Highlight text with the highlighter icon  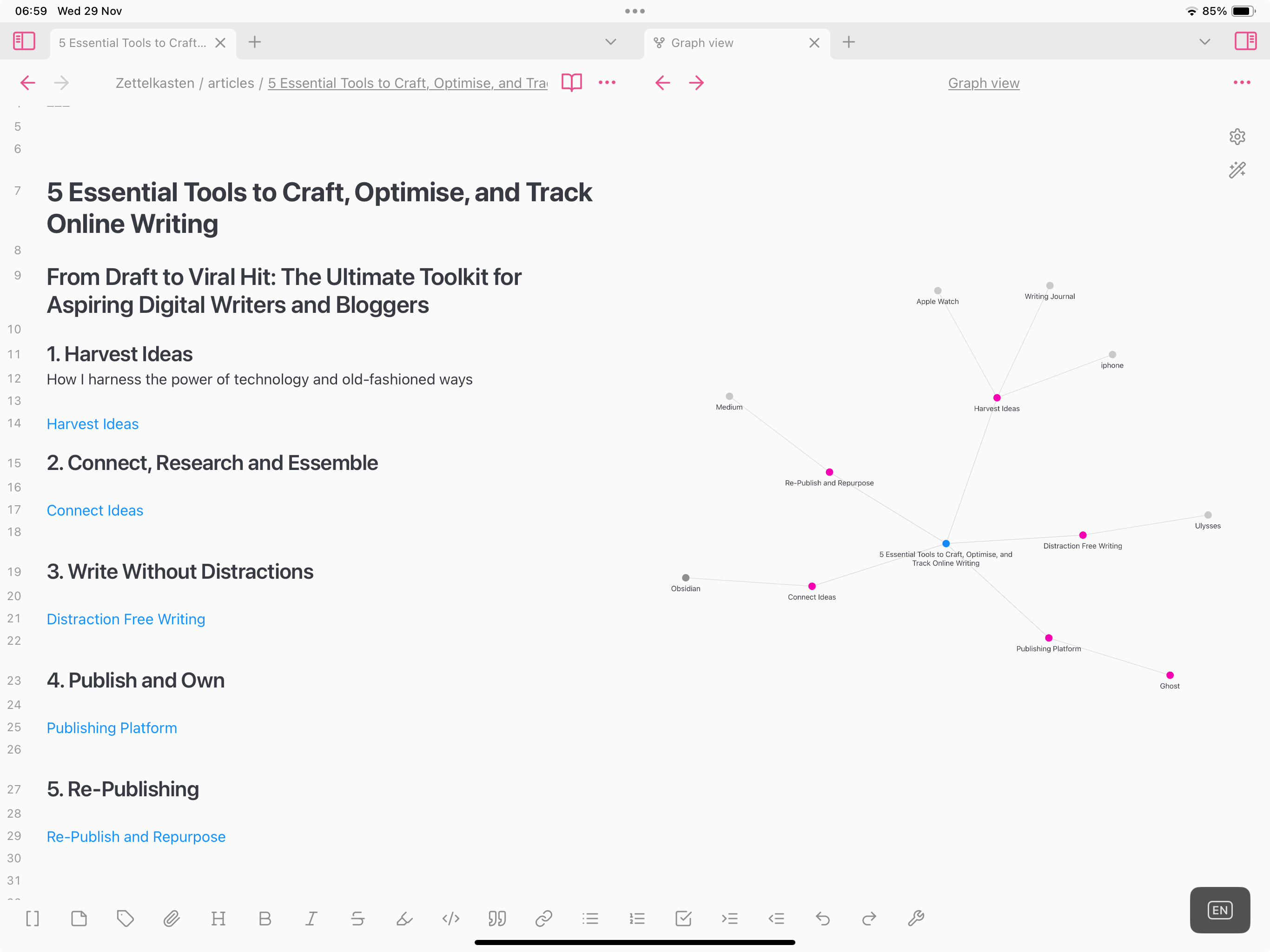[x=404, y=919]
